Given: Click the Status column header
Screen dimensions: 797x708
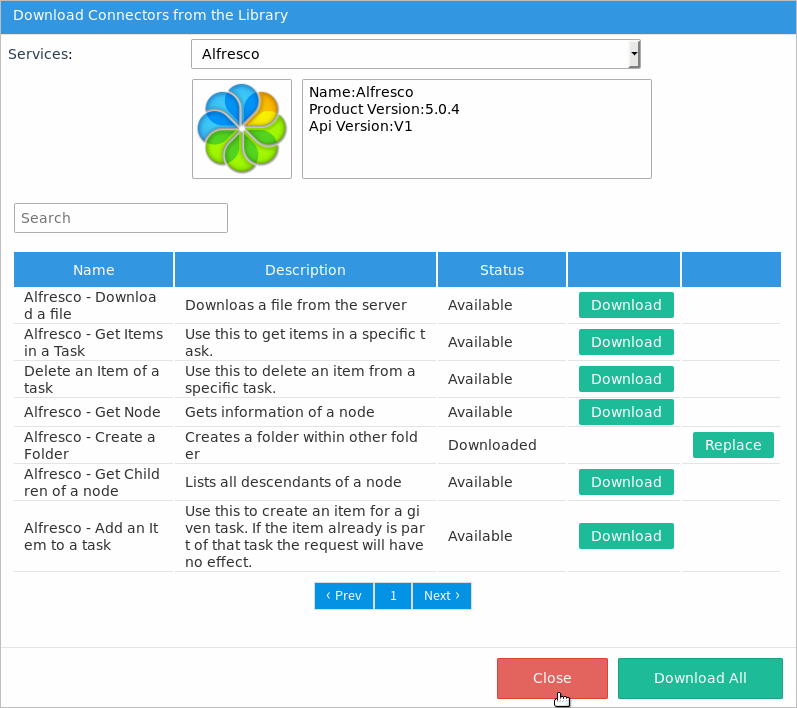Looking at the screenshot, I should 502,270.
